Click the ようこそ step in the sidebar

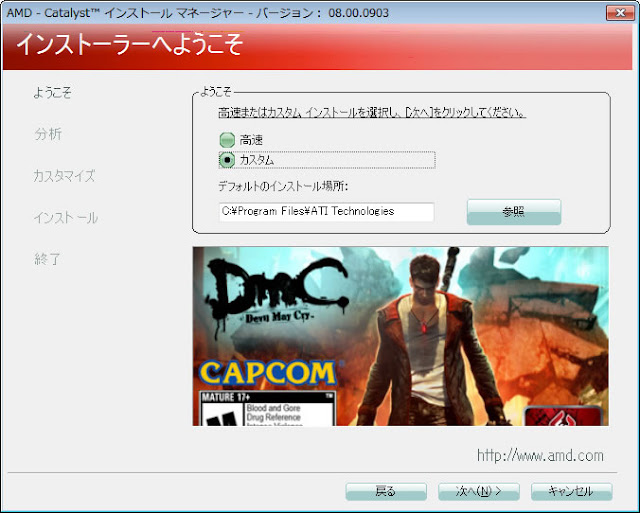click(x=53, y=93)
